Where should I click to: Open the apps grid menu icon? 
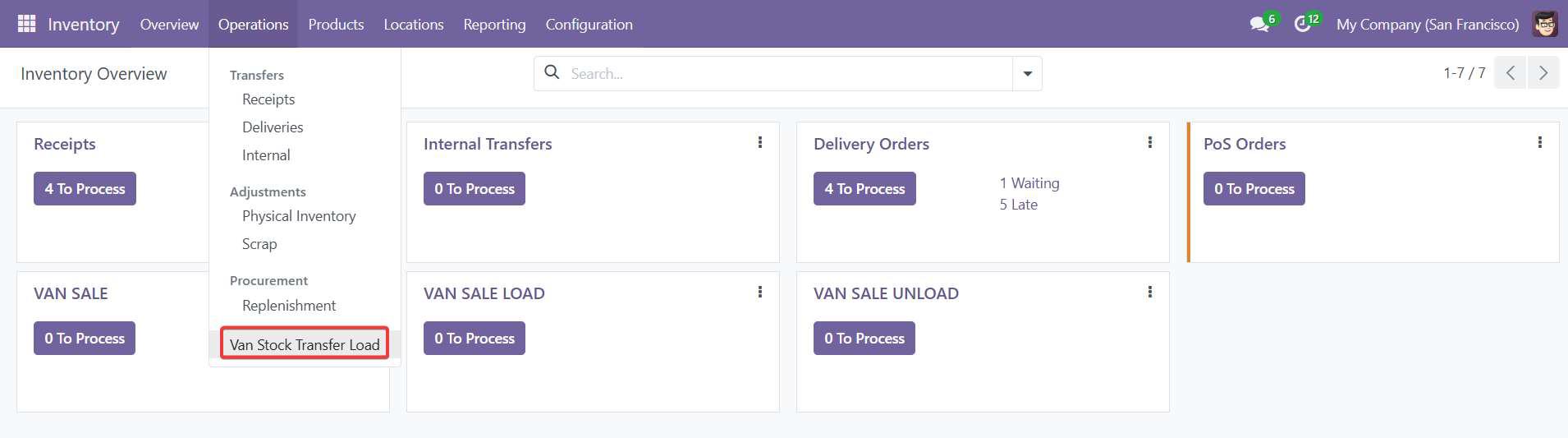[26, 24]
